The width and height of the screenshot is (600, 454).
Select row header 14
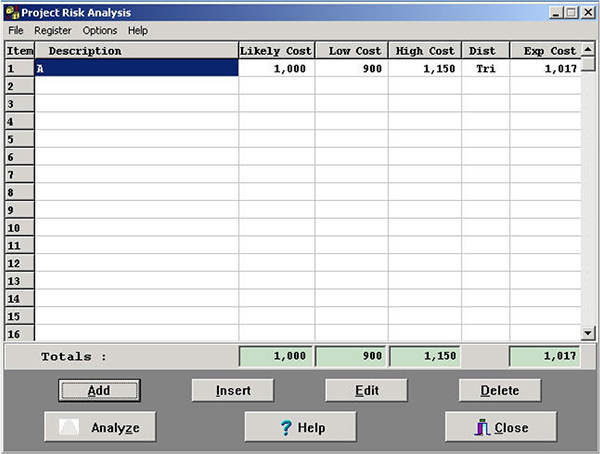(x=20, y=299)
